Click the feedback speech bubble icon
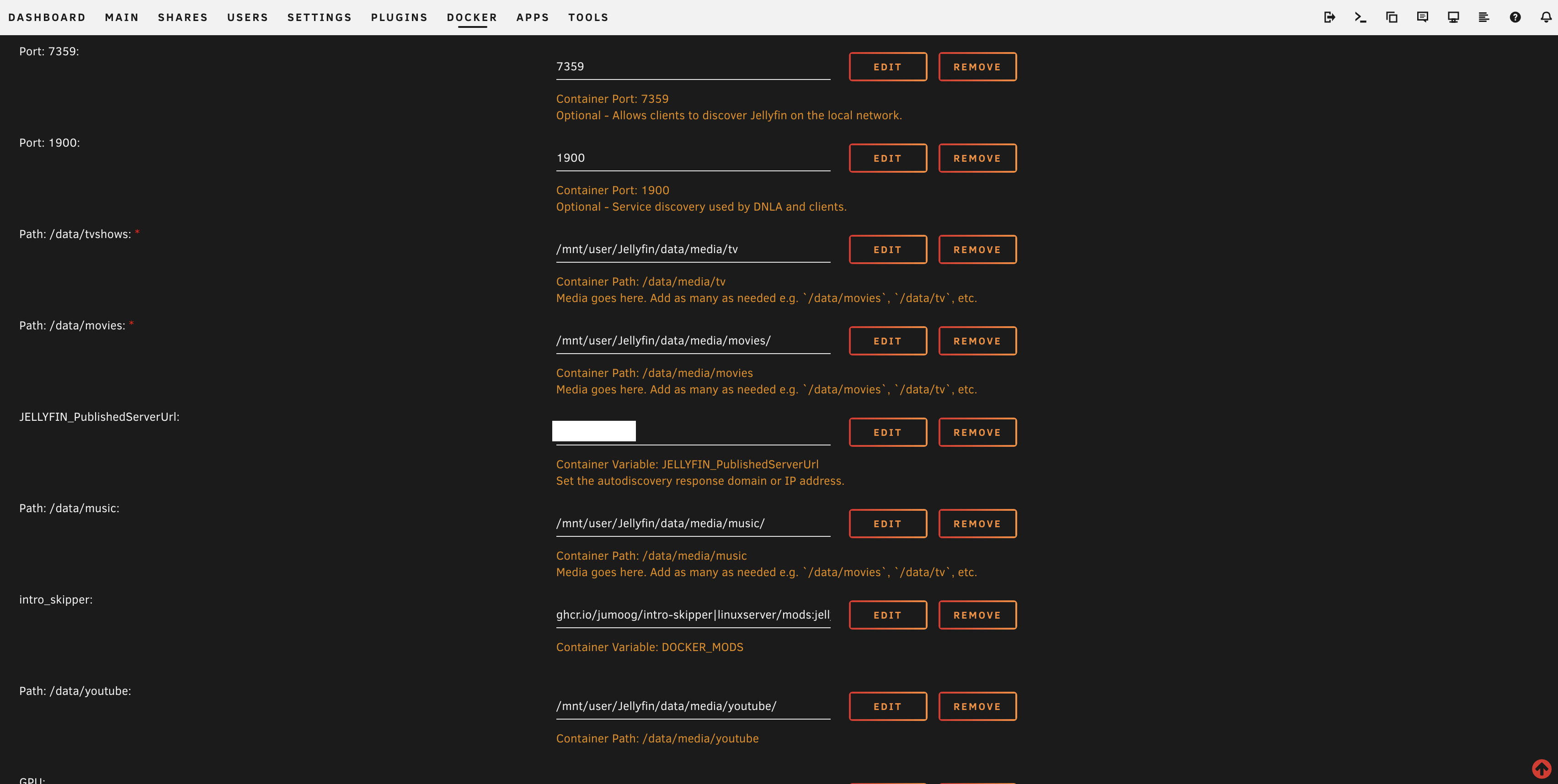 click(1423, 17)
